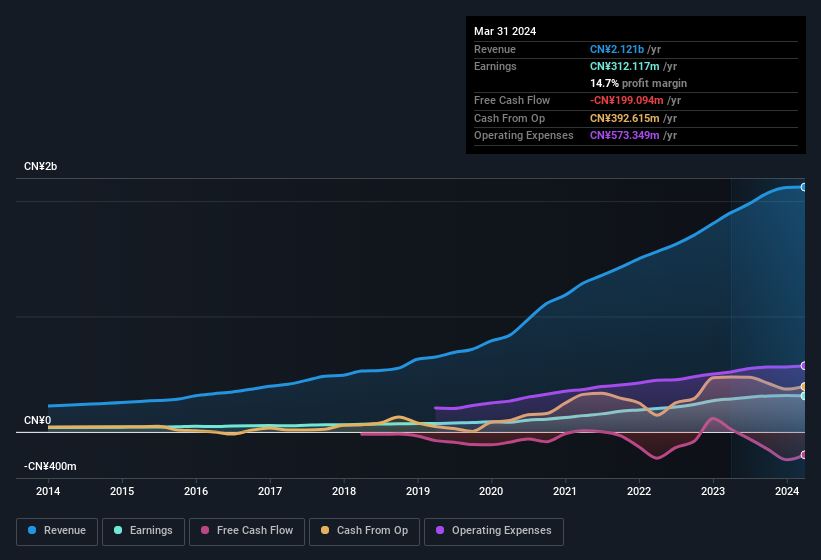
Task: Click the Free Cash Flow endpoint marker
Action: (803, 454)
